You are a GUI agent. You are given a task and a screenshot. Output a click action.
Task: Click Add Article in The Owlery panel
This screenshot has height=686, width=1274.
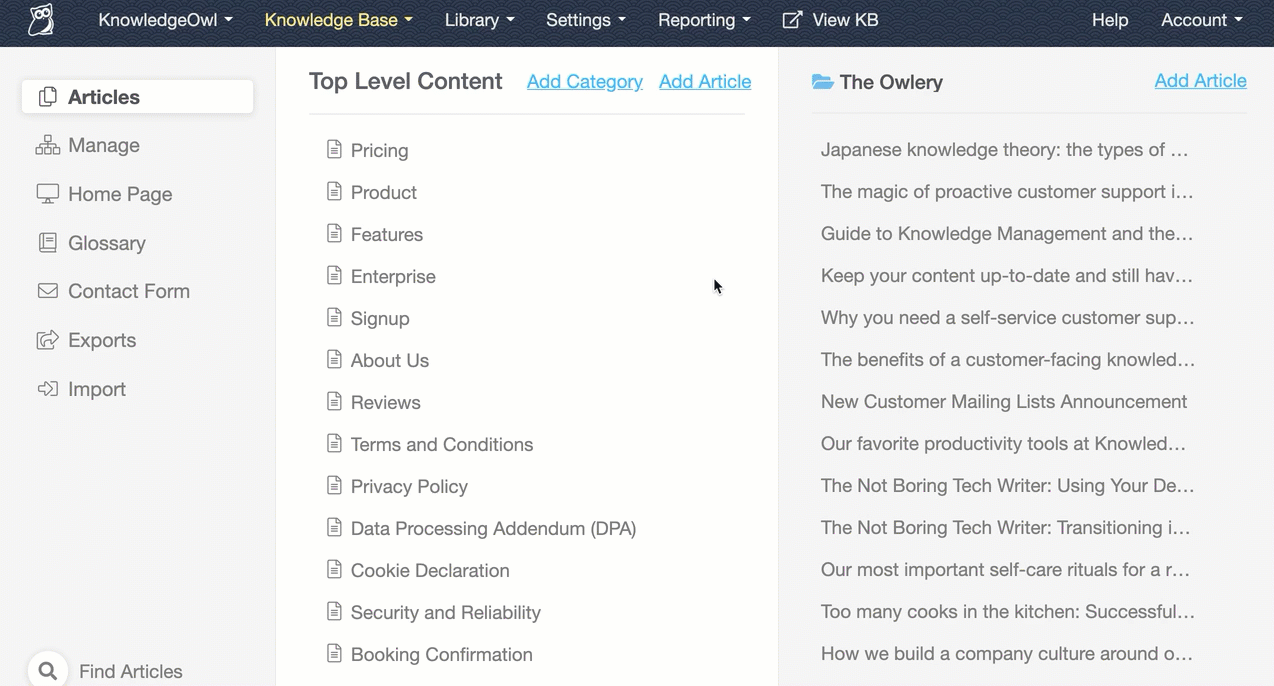1200,81
